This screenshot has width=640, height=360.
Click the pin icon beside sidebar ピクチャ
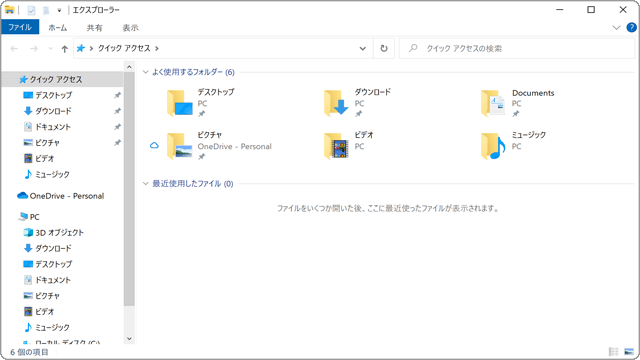point(118,143)
